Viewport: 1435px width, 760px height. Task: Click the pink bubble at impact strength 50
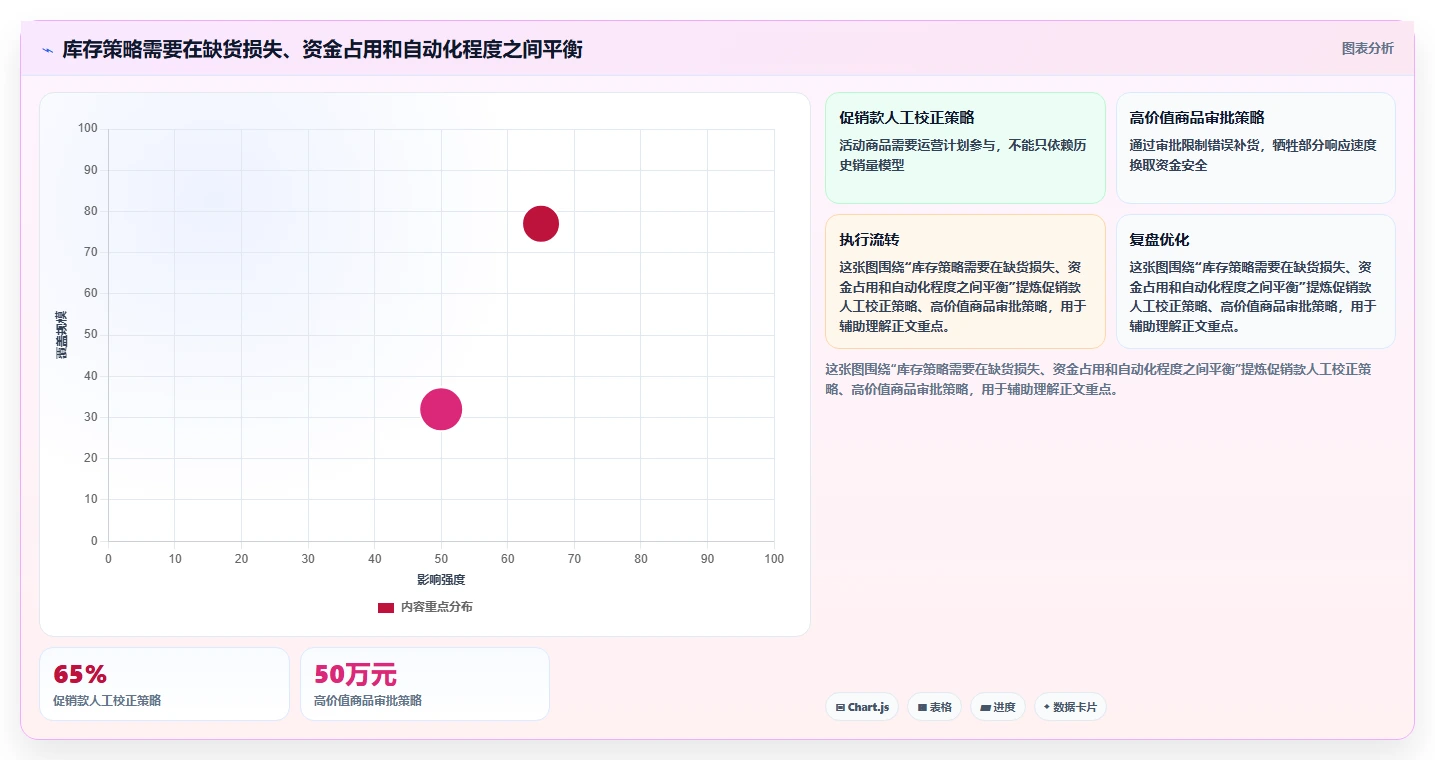441,409
